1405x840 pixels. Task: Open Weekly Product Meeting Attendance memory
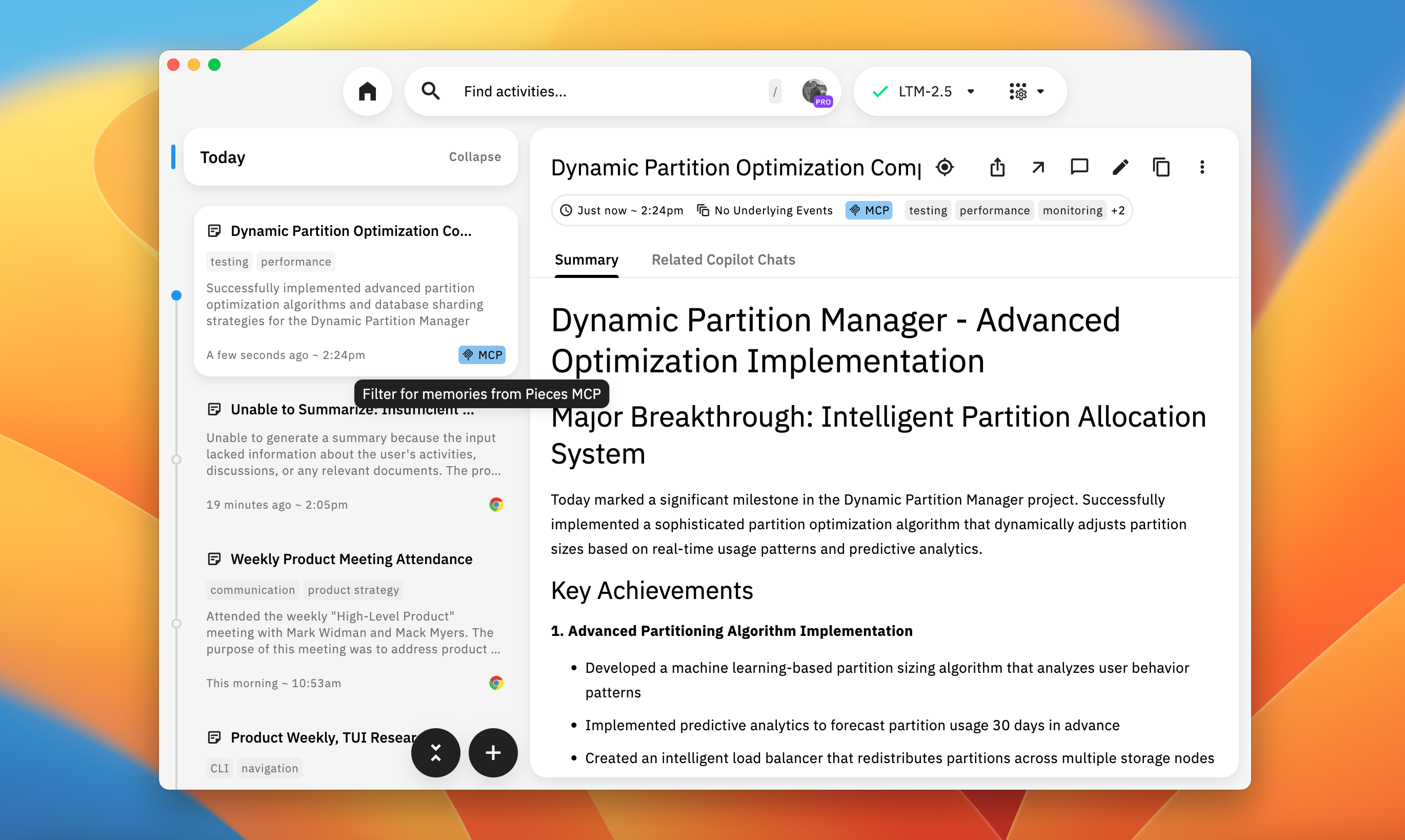click(x=351, y=559)
